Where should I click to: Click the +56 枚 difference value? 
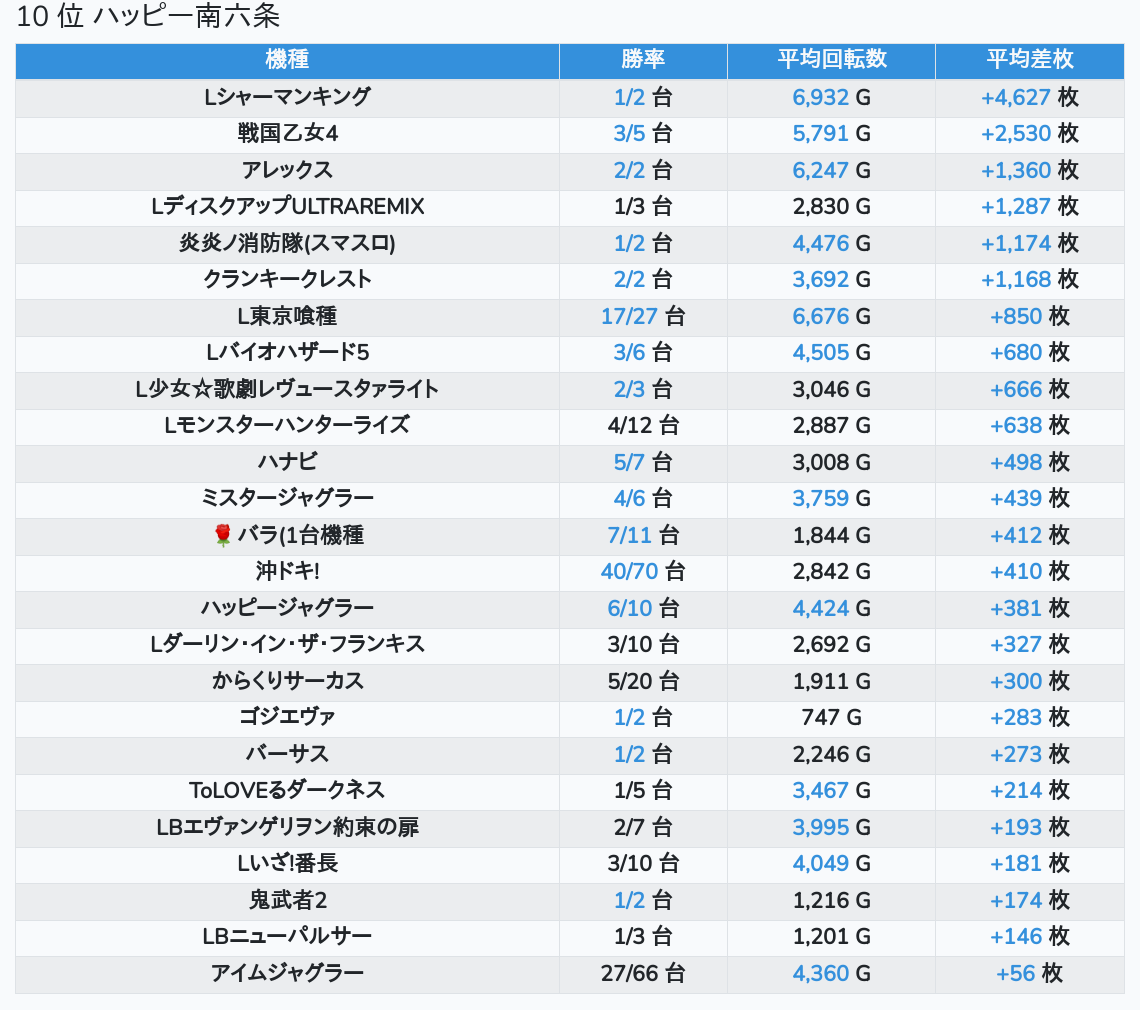coord(1029,973)
